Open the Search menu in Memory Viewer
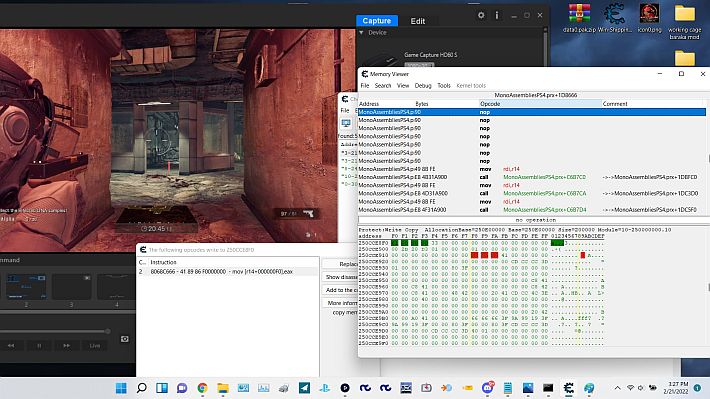Screen dimensions: 710x399 click(383, 85)
